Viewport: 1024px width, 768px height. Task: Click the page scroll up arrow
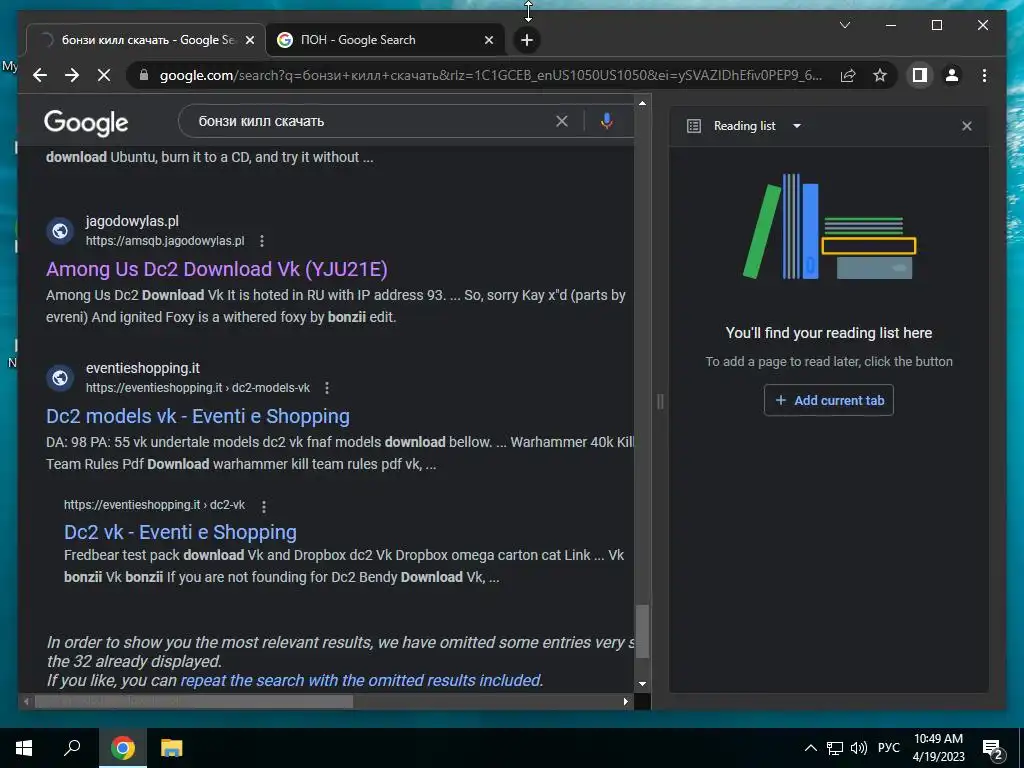[642, 103]
